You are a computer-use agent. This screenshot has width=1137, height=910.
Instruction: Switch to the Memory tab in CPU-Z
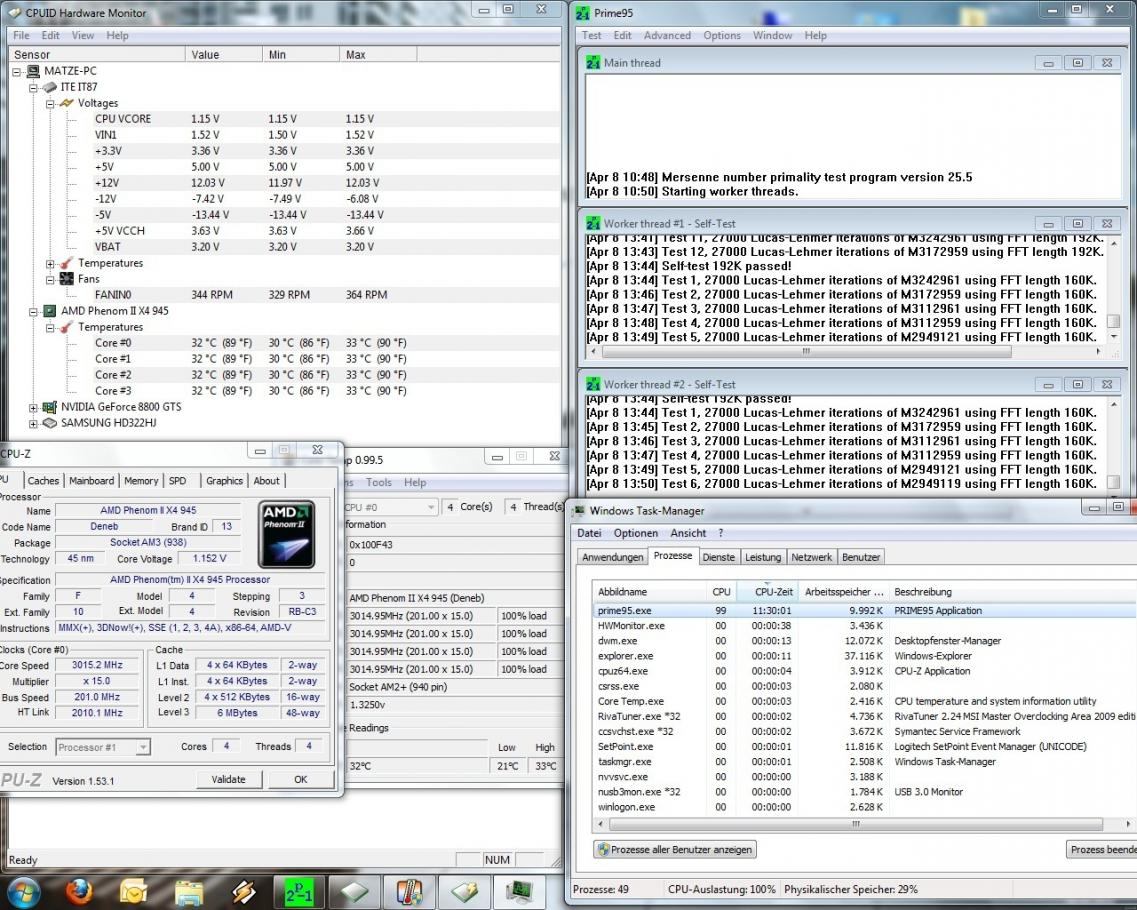point(141,481)
